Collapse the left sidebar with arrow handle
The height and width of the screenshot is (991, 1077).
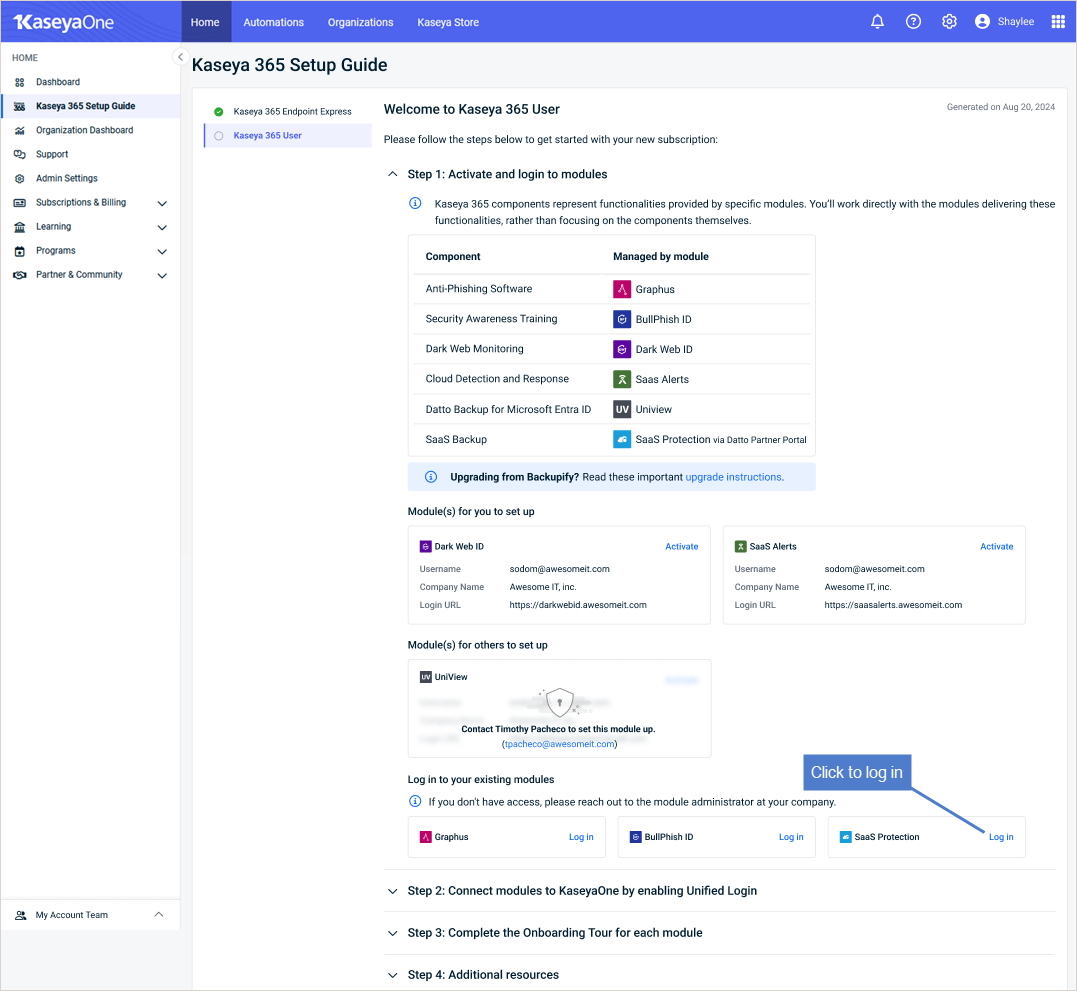point(180,57)
